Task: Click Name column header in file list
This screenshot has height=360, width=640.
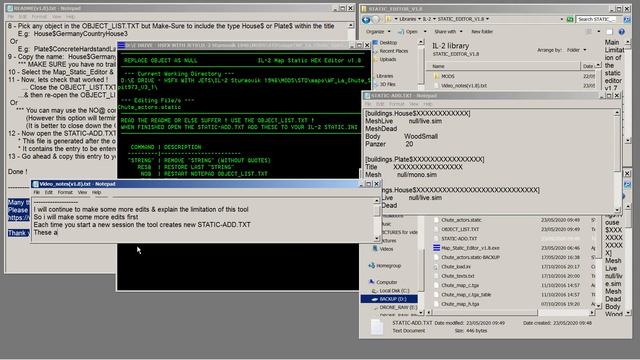Action: (x=504, y=66)
